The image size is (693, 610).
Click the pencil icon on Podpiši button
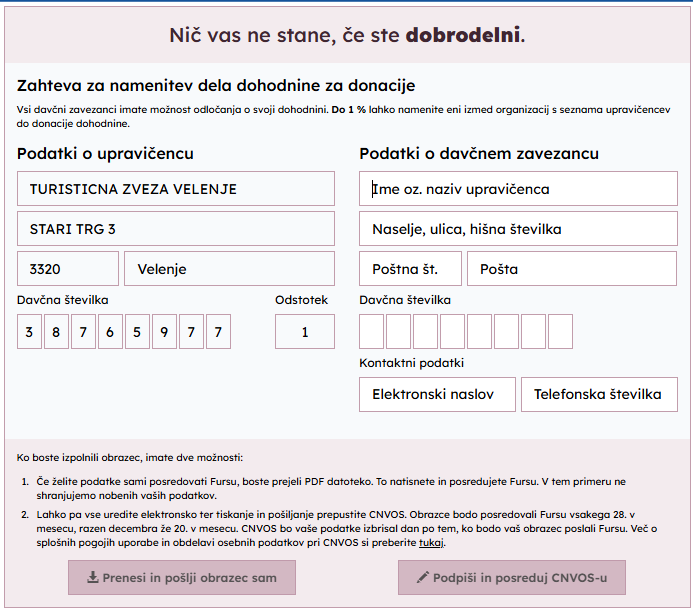pyautogui.click(x=422, y=577)
